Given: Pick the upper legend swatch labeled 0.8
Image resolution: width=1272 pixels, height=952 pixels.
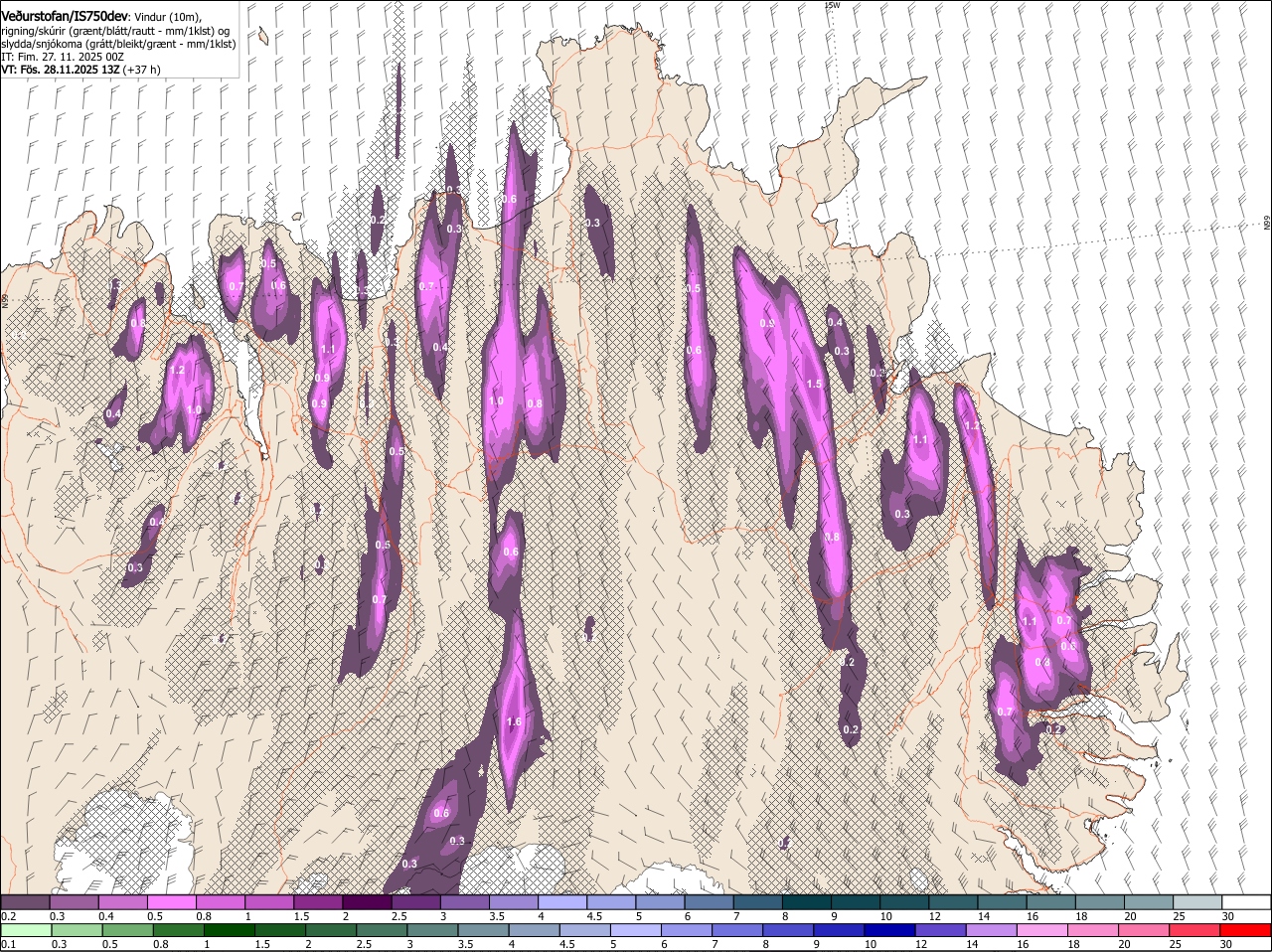Looking at the screenshot, I should [x=221, y=902].
